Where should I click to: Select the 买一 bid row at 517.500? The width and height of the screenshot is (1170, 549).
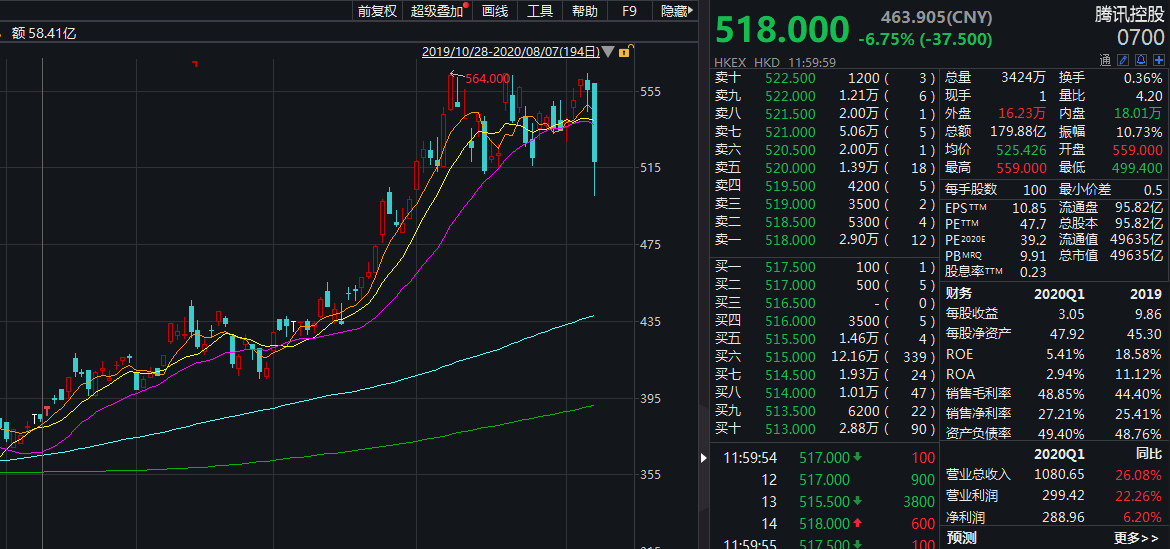pyautogui.click(x=825, y=267)
